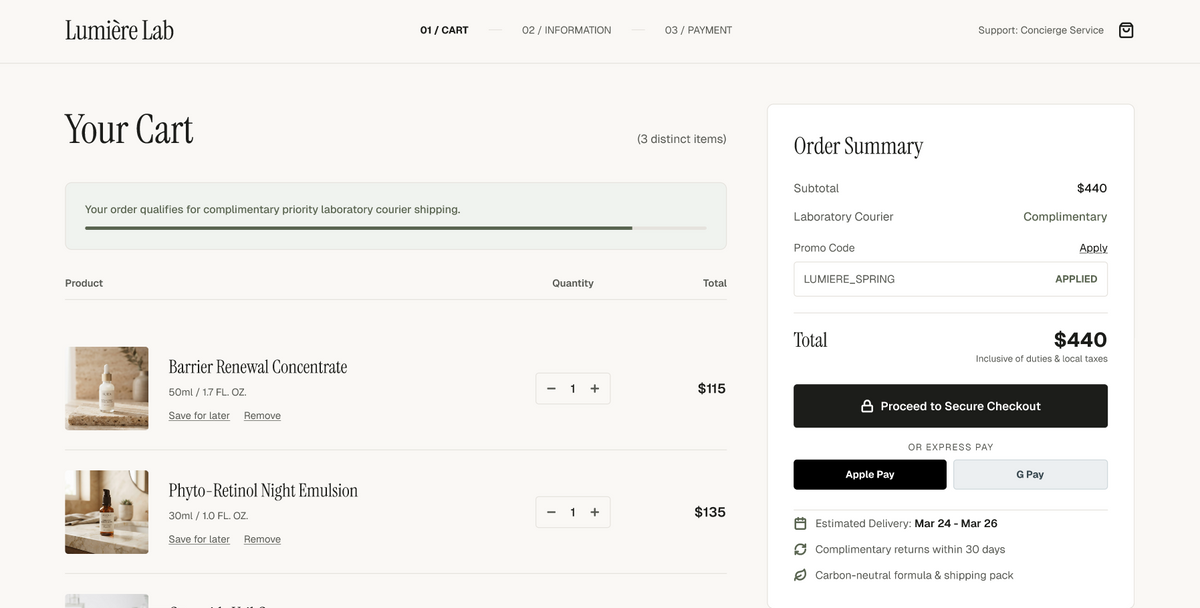Screen dimensions: 1200x608
Task: Save Barrier Renewal Concentrate for later
Action: pos(199,415)
